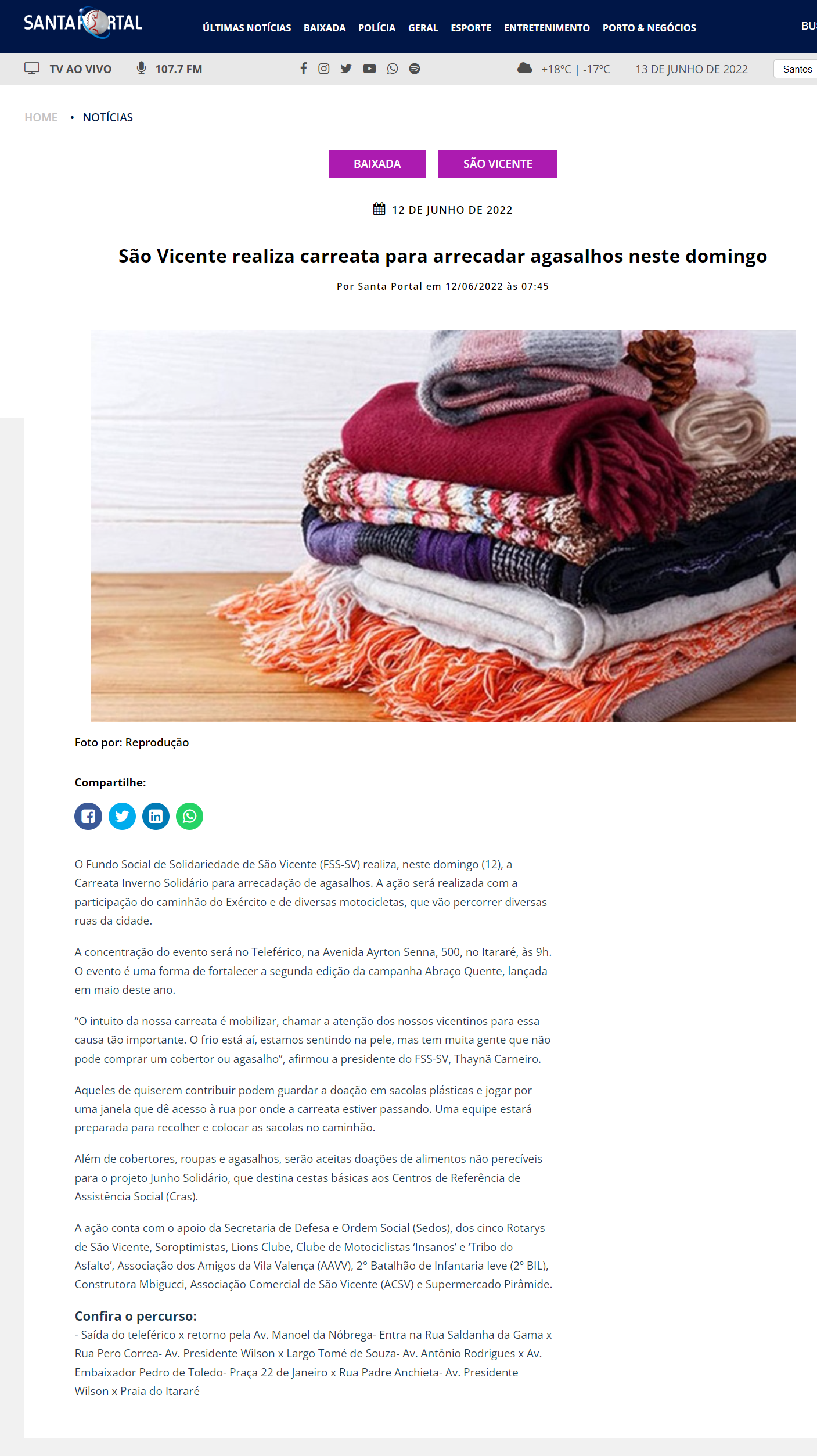
Task: Open the Porto & Negócios menu item
Action: click(649, 28)
